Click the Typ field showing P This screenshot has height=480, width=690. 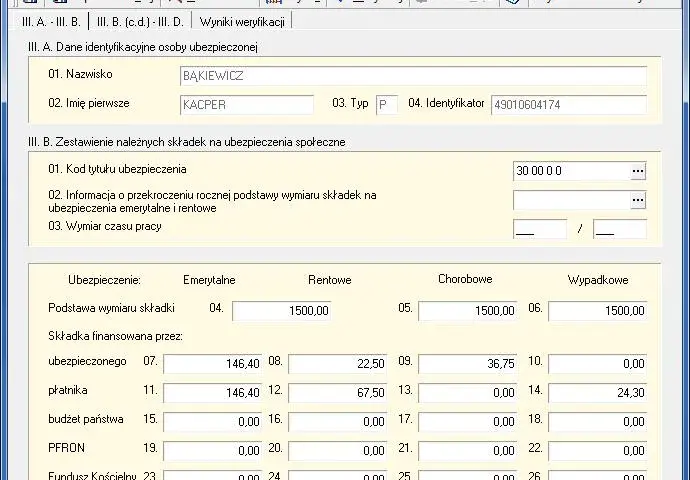387,105
